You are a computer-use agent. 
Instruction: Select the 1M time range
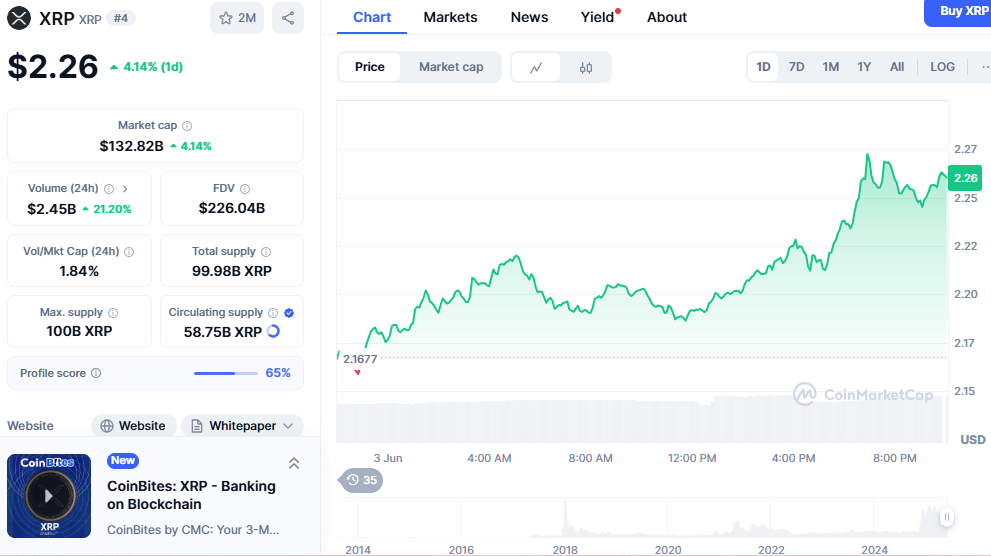coord(830,67)
